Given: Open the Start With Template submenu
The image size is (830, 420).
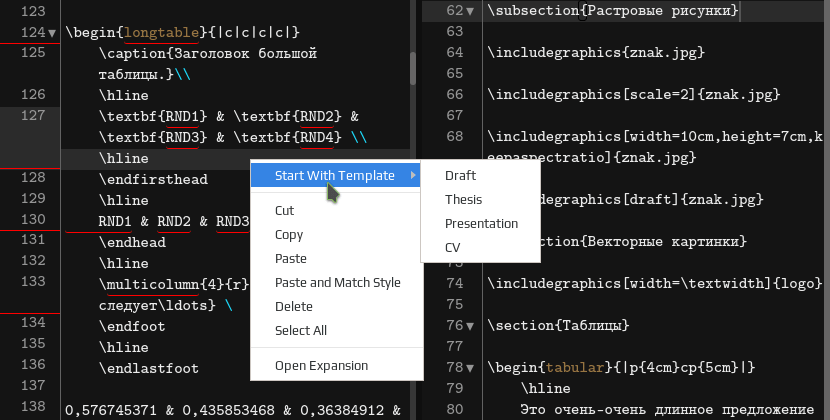Looking at the screenshot, I should (x=336, y=175).
